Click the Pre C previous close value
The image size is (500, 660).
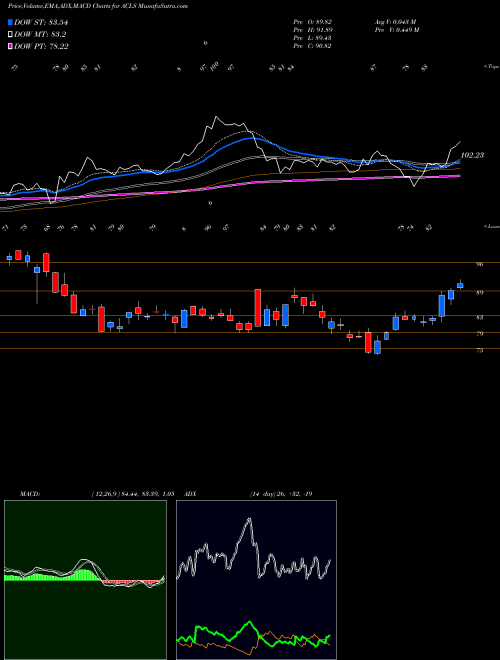coord(312,46)
